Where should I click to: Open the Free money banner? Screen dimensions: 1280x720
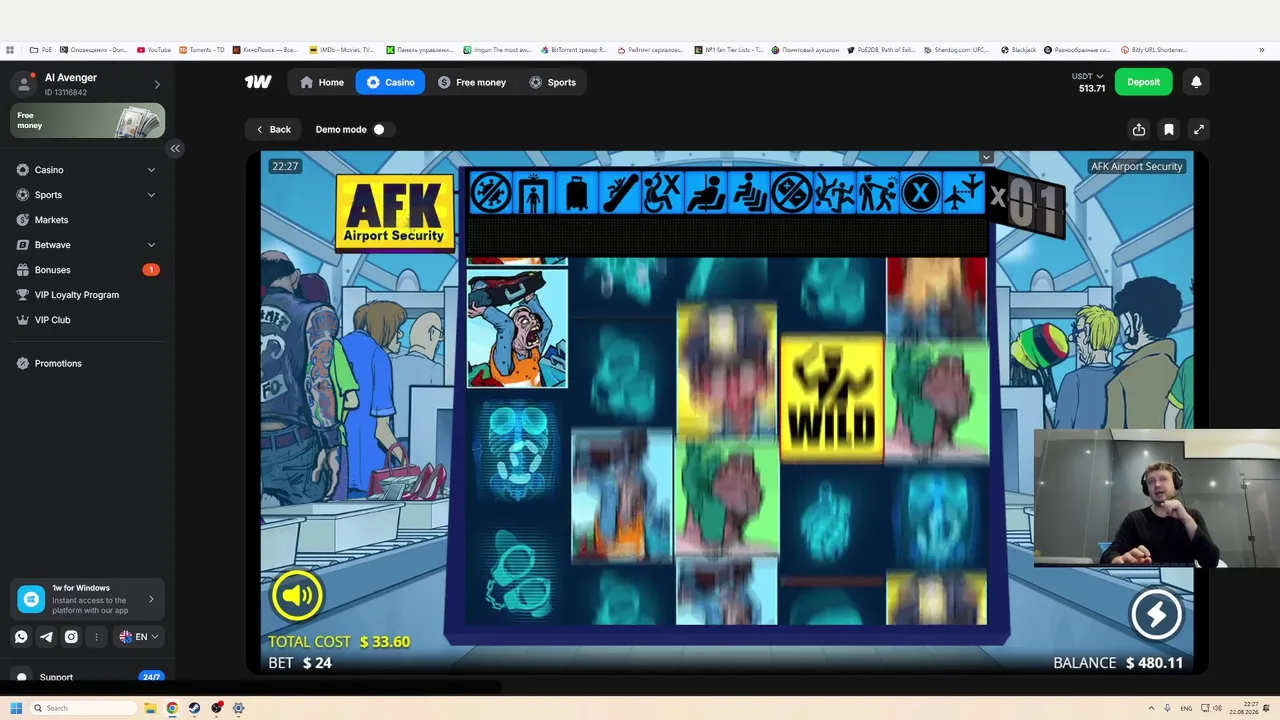tap(88, 121)
